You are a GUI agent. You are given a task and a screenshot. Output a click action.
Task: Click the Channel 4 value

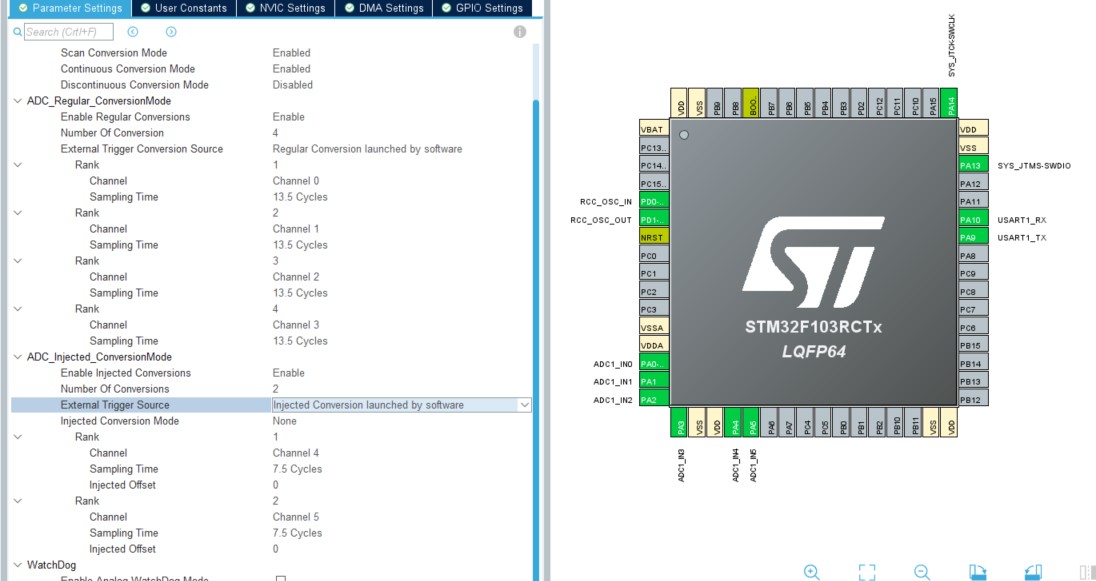296,453
